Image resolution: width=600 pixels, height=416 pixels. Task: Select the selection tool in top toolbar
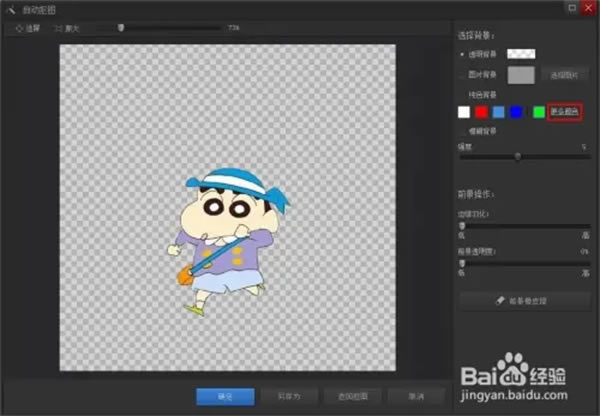[28, 28]
